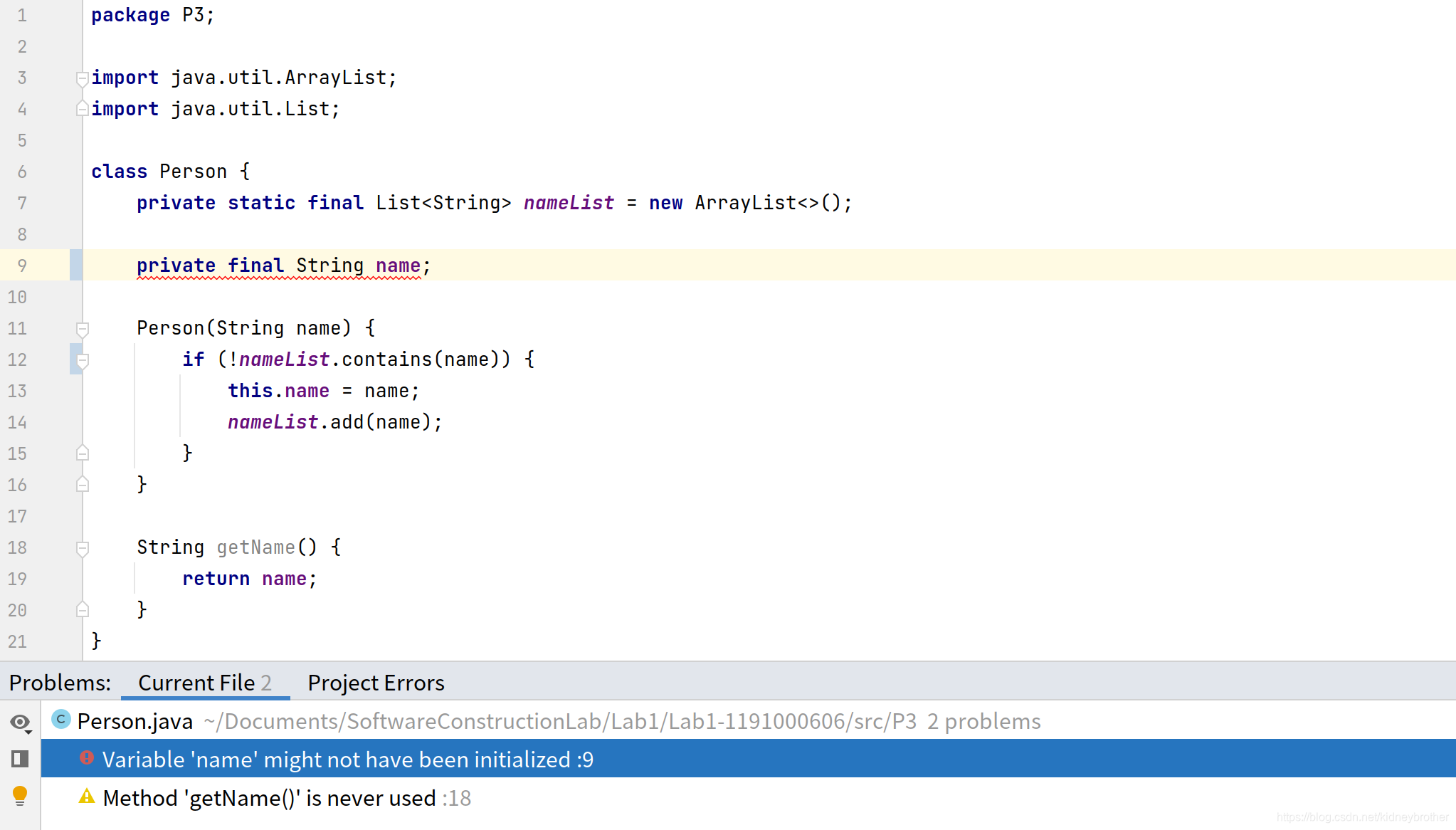Select the 'Current File 2' tab
Screen dimensions: 1456x830
(204, 683)
